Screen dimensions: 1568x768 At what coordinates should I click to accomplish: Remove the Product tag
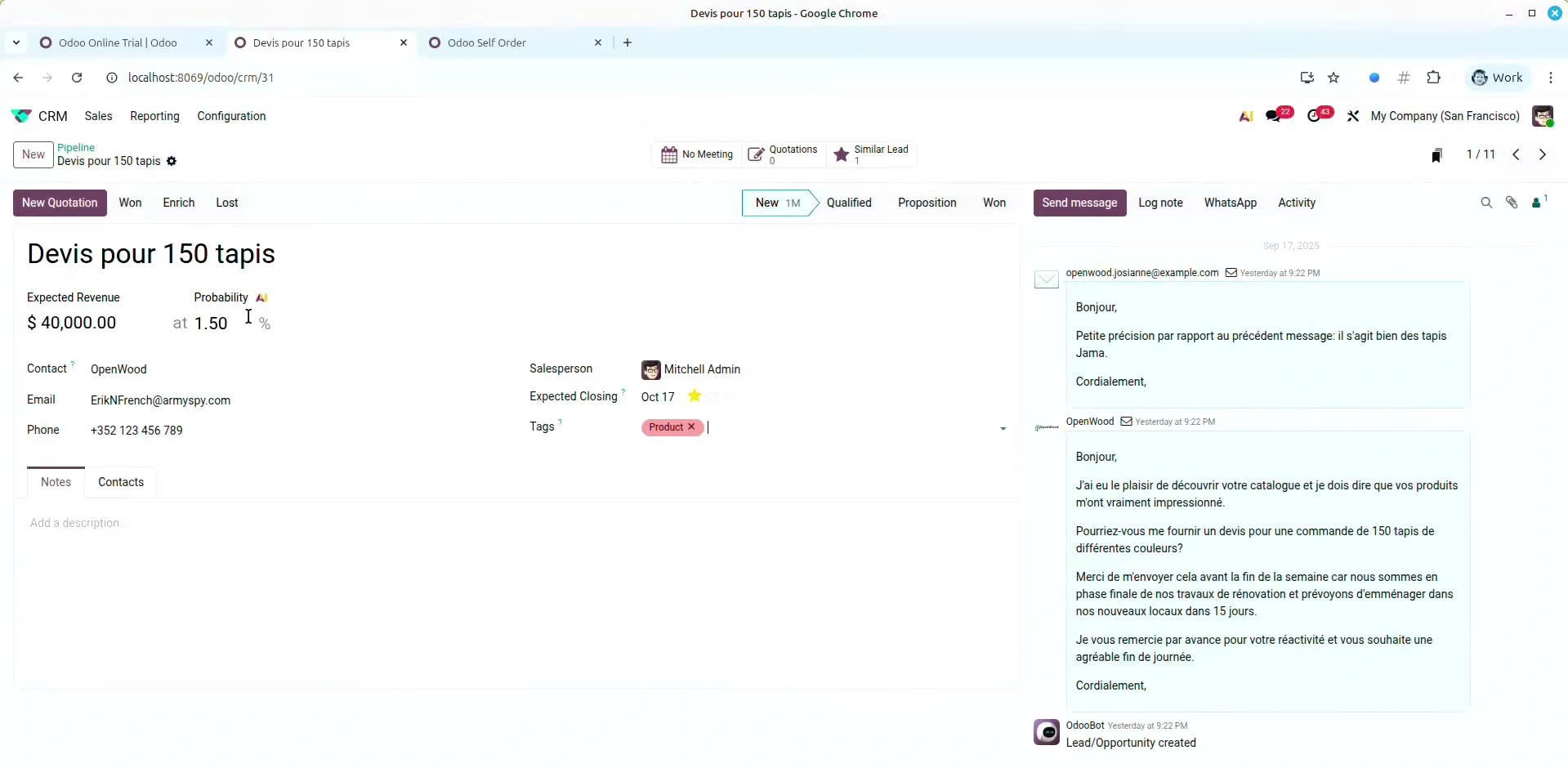[x=691, y=426]
